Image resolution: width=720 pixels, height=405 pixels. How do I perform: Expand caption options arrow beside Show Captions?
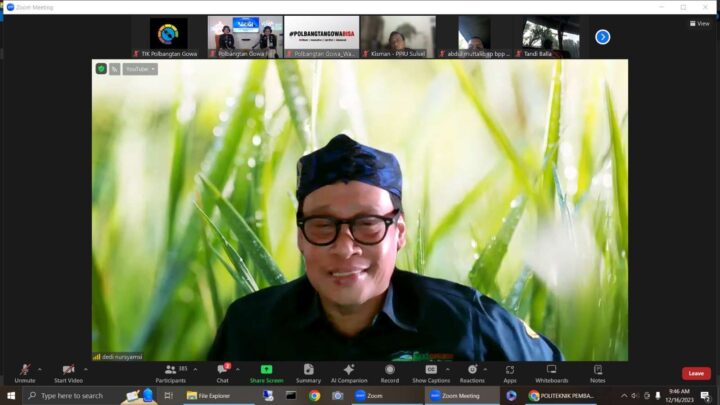[x=448, y=369]
